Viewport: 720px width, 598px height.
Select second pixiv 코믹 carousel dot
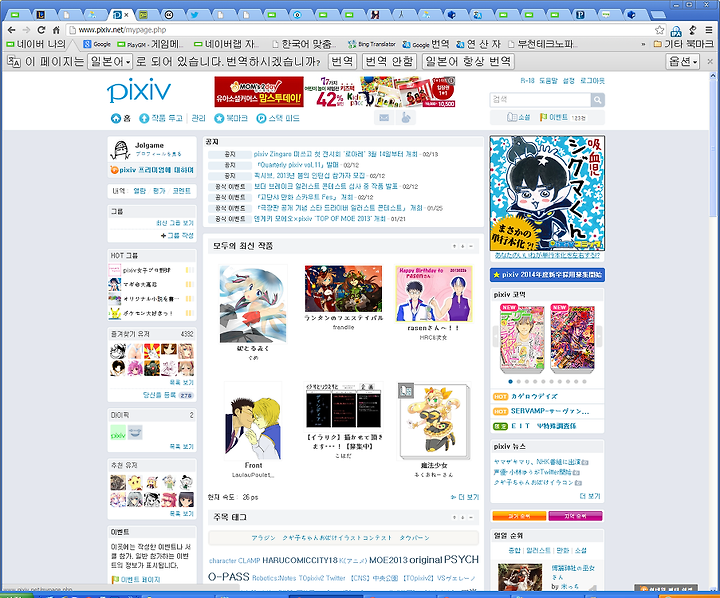tap(519, 382)
